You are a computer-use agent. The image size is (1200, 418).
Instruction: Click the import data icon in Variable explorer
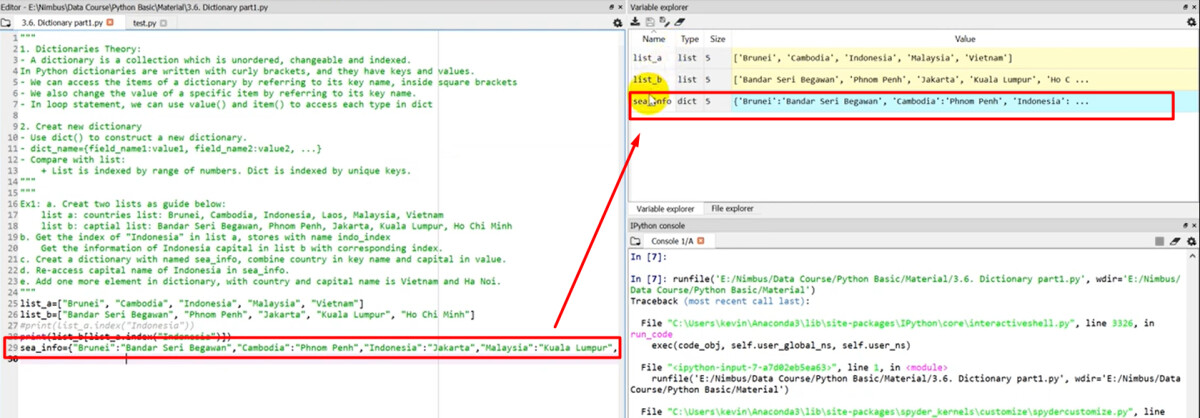pos(635,21)
